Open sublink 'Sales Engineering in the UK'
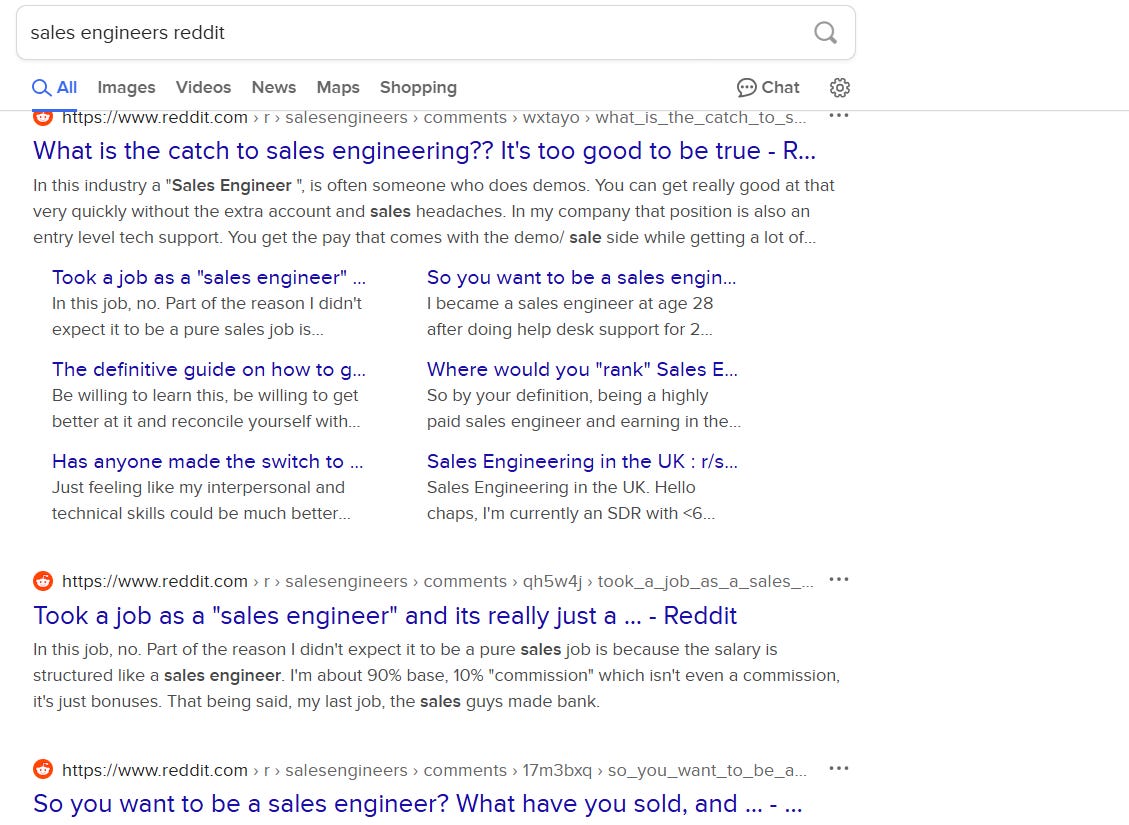The height and width of the screenshot is (825, 1129). coord(583,462)
